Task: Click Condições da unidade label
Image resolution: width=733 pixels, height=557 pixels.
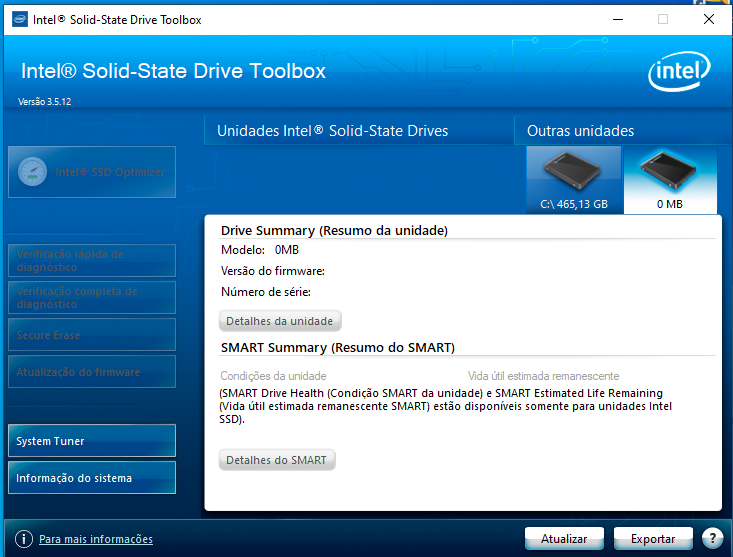Action: 273,376
